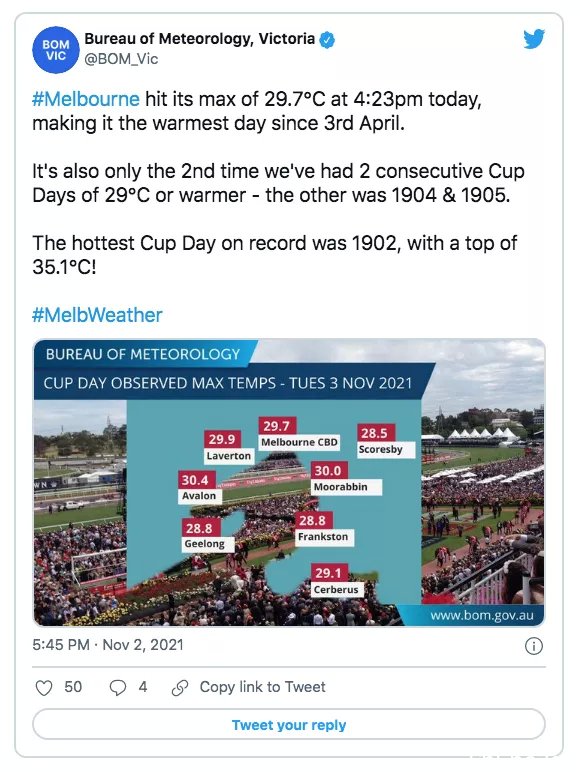Click the www.bom.gov.au text in image
This screenshot has height=772, width=580.
[x=482, y=616]
